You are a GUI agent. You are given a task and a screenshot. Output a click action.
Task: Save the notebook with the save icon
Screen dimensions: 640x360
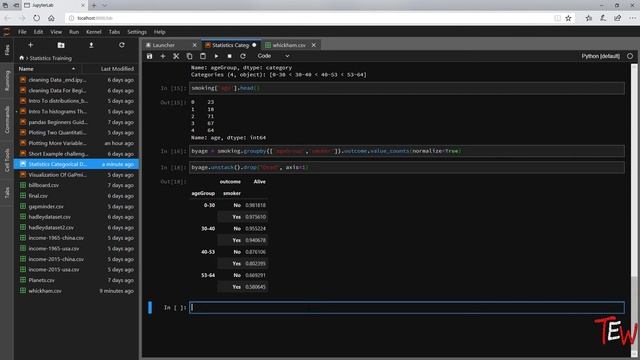tap(149, 56)
